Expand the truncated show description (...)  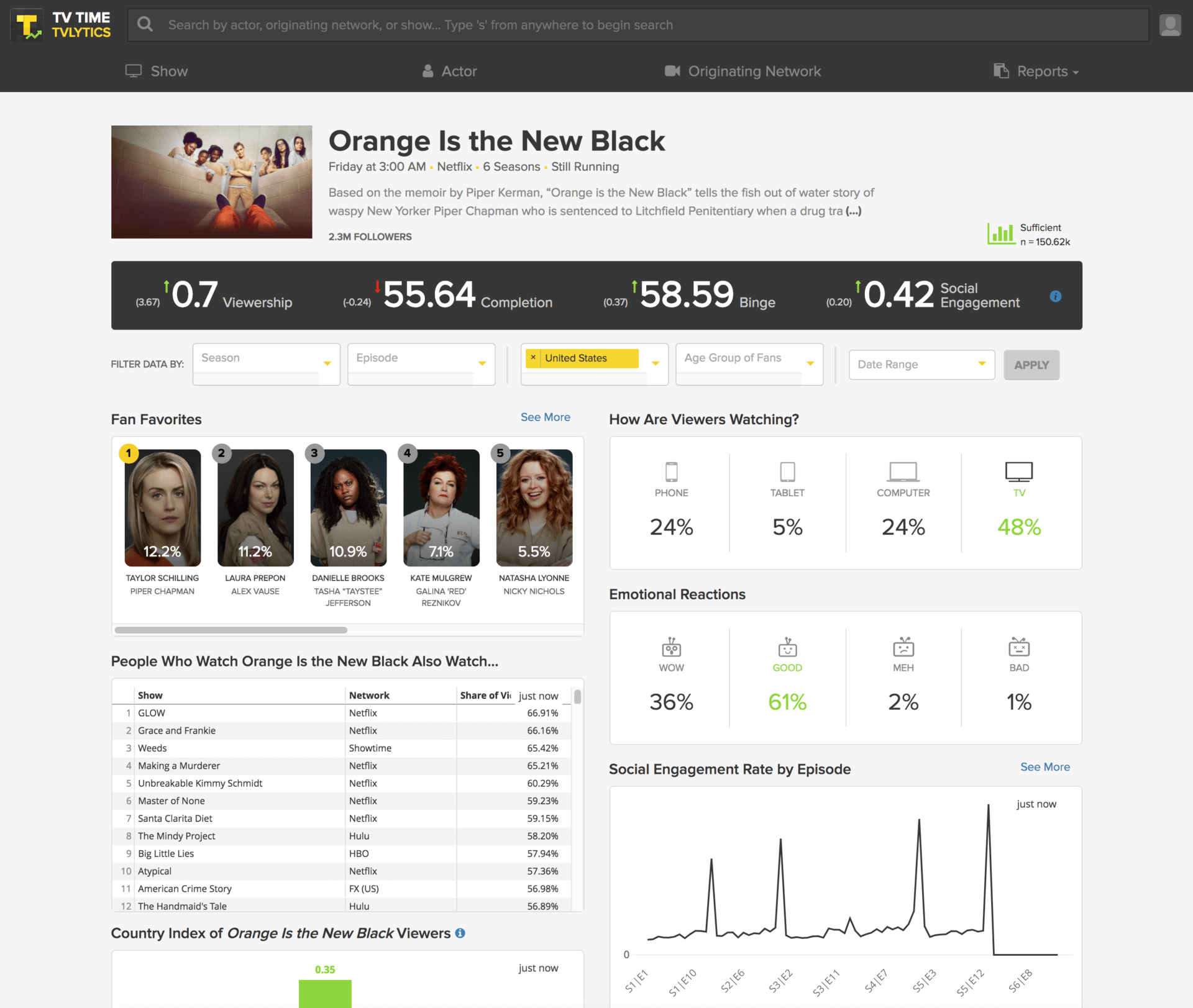[x=854, y=211]
